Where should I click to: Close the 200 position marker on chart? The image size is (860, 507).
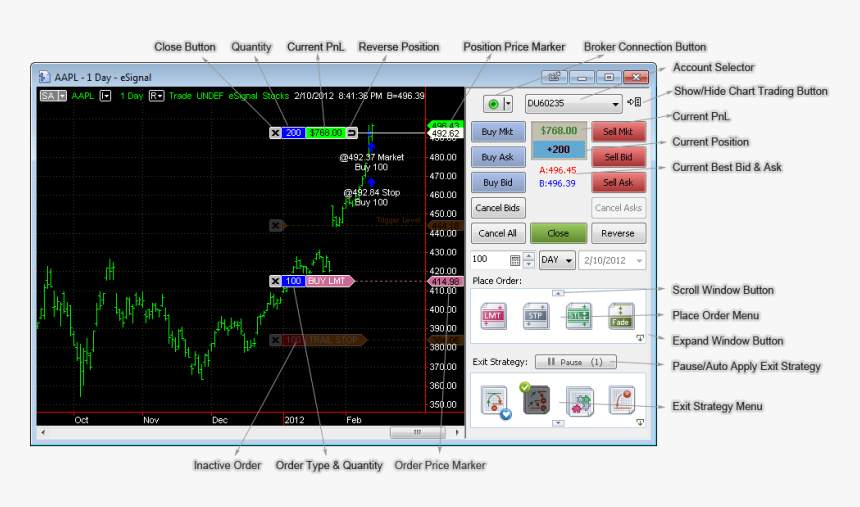(x=275, y=133)
